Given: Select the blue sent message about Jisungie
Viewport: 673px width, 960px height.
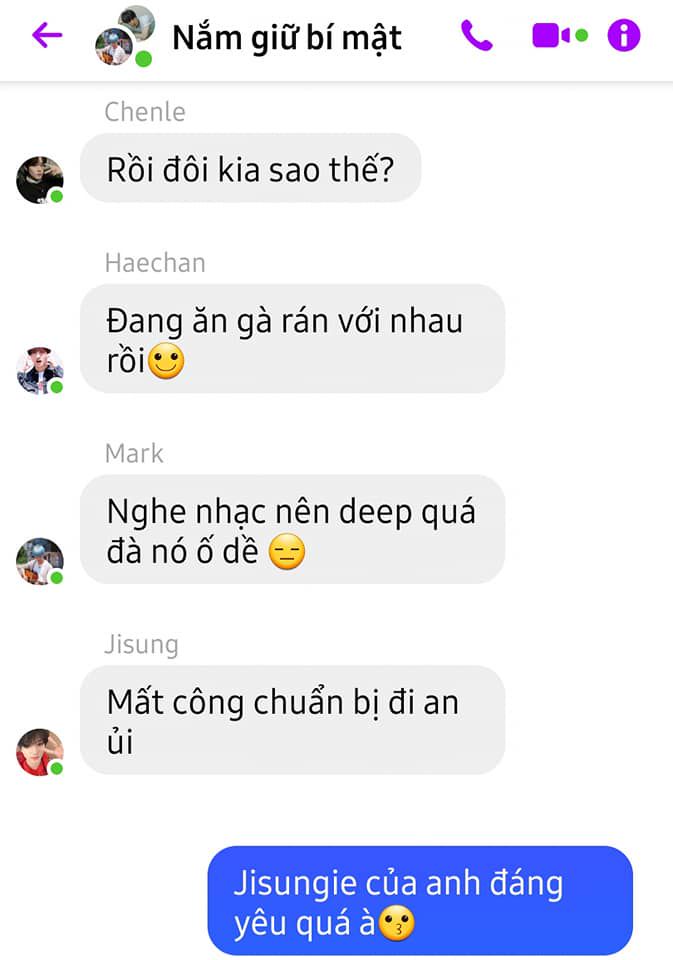Looking at the screenshot, I should [420, 901].
